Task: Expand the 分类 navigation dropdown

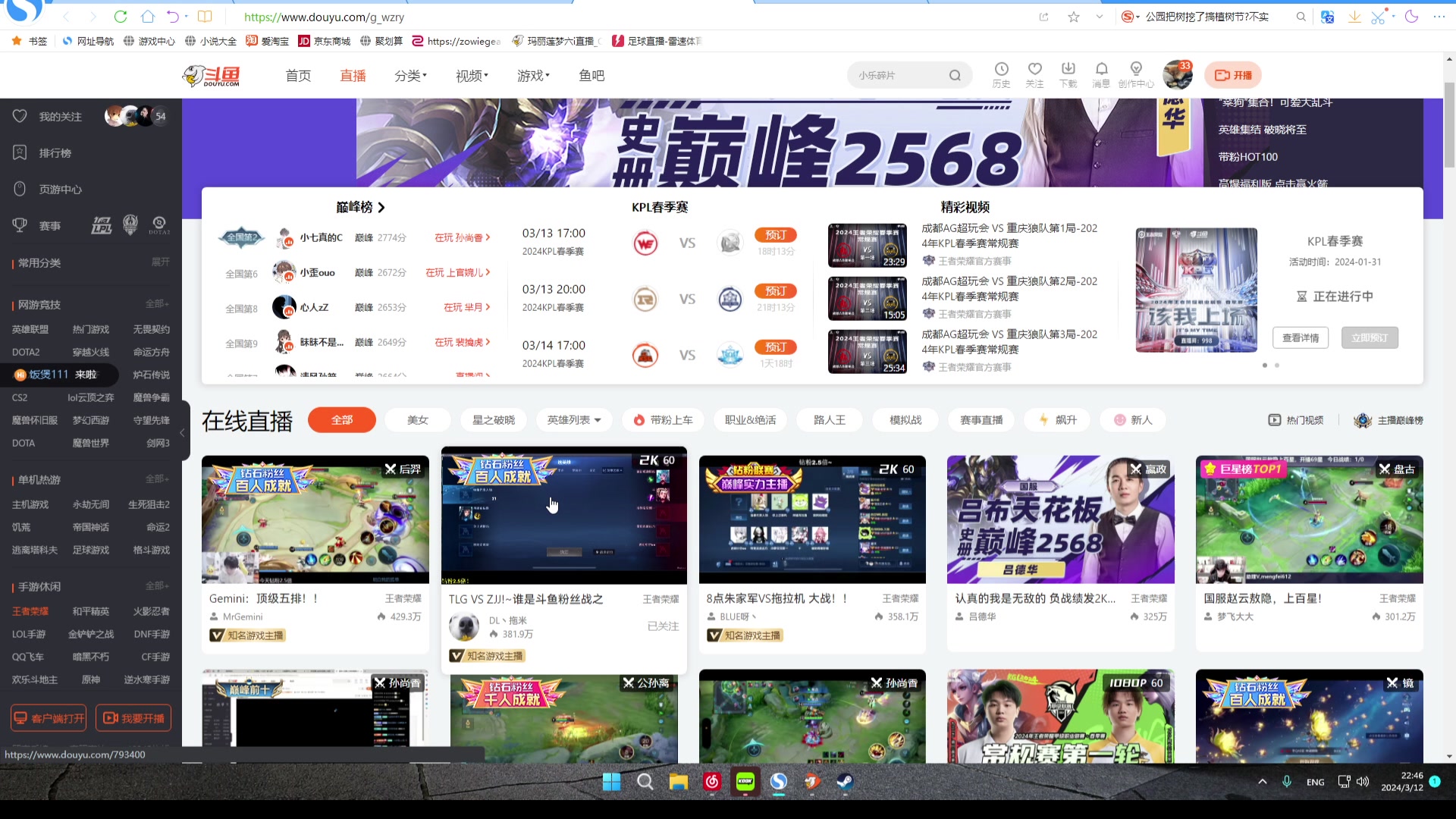Action: [x=410, y=75]
